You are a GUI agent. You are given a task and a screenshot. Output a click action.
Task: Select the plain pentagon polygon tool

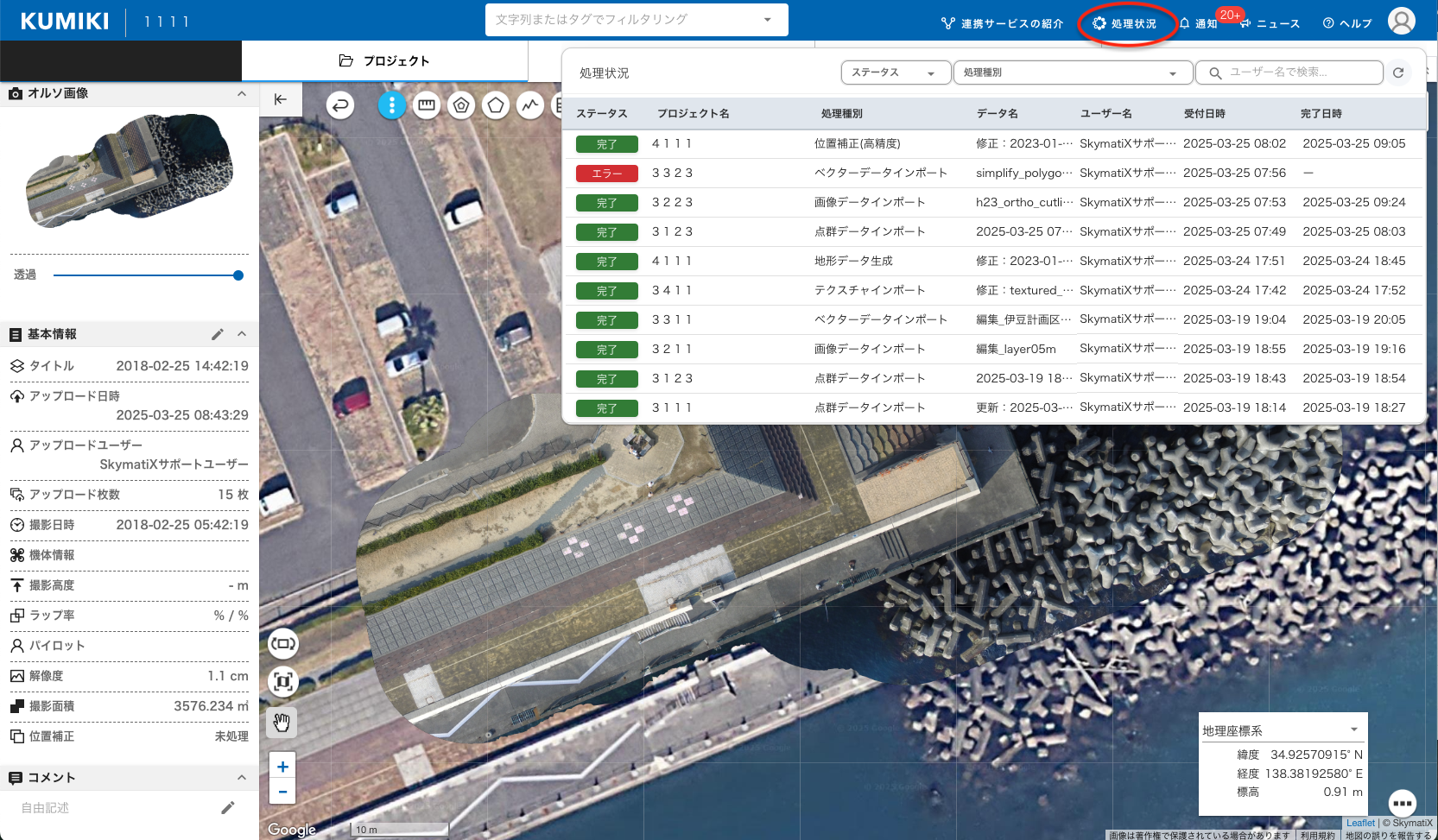pyautogui.click(x=495, y=105)
